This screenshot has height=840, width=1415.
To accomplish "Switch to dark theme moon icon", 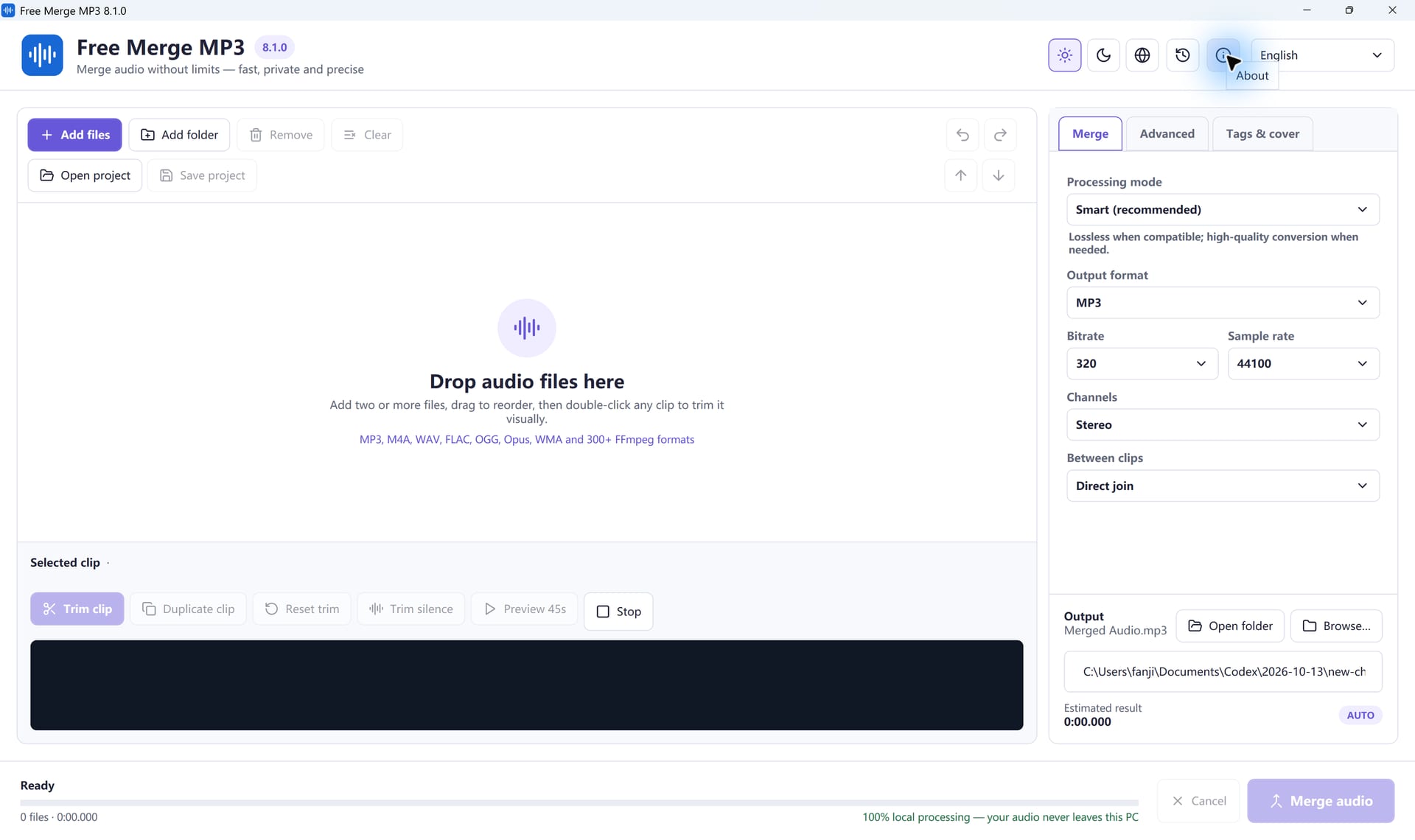I will click(x=1103, y=55).
